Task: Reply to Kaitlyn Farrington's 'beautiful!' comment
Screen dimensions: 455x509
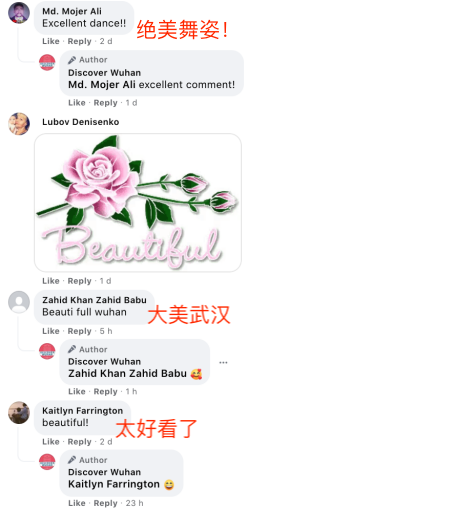Action: point(79,442)
